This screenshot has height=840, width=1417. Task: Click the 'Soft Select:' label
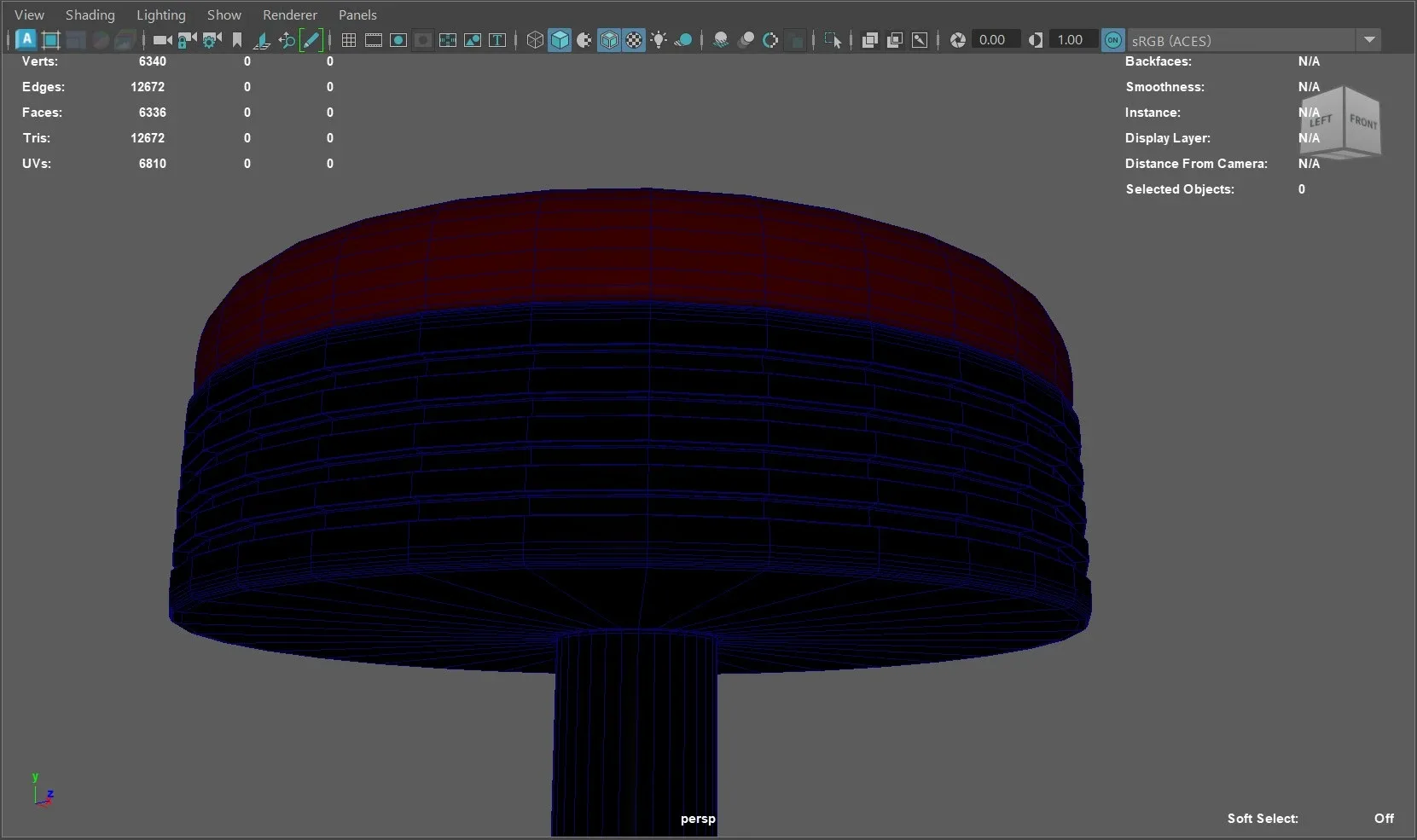pos(1263,819)
